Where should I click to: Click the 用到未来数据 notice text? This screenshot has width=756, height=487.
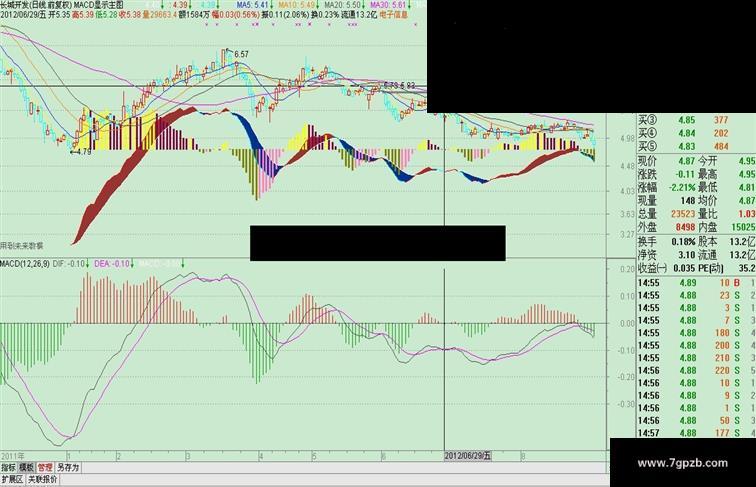(x=22, y=245)
